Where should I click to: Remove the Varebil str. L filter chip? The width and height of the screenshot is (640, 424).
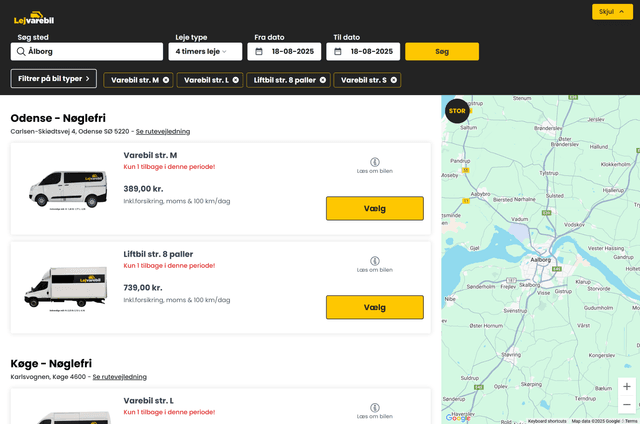(236, 80)
